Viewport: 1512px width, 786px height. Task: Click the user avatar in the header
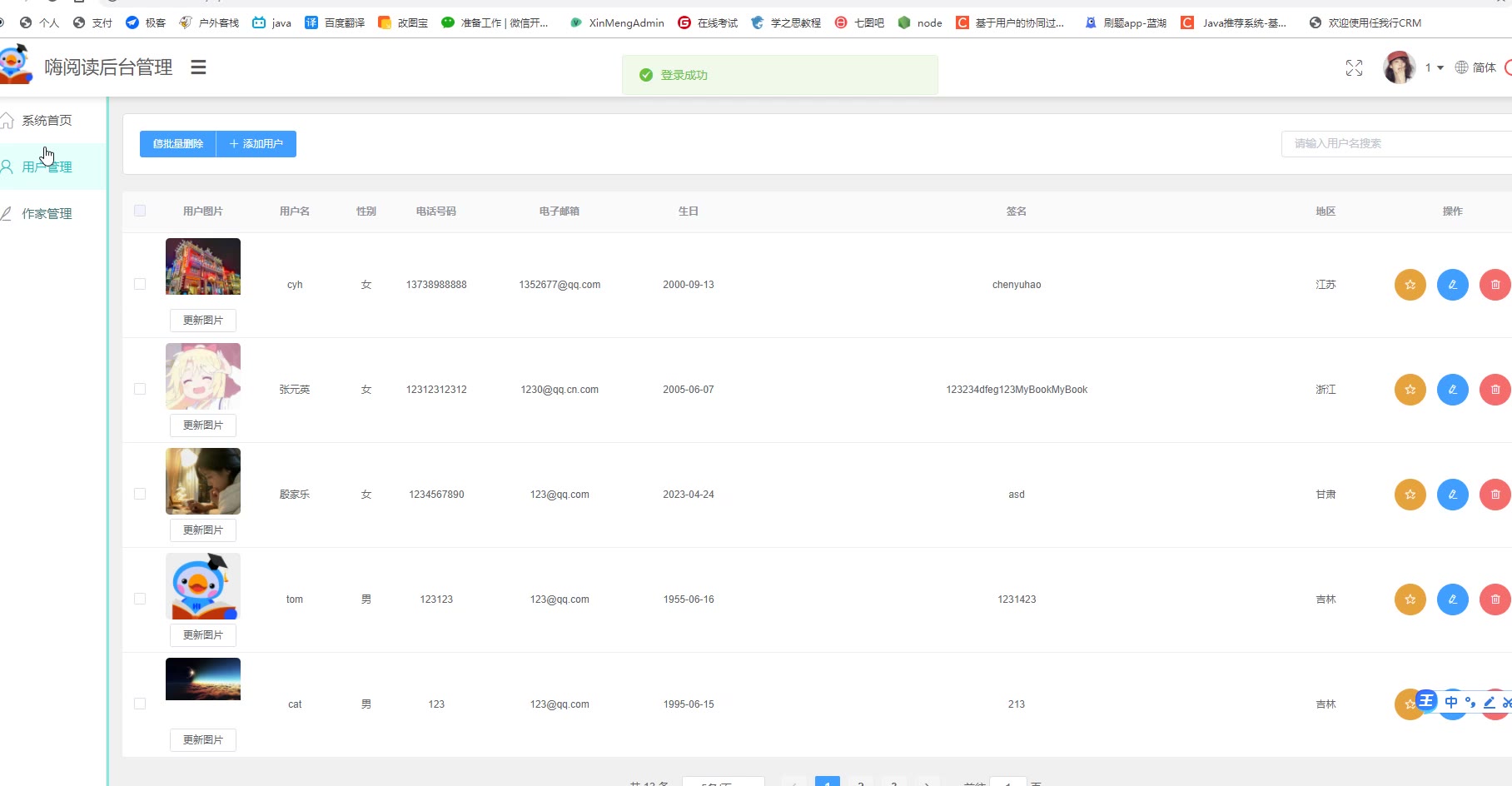[x=1400, y=67]
